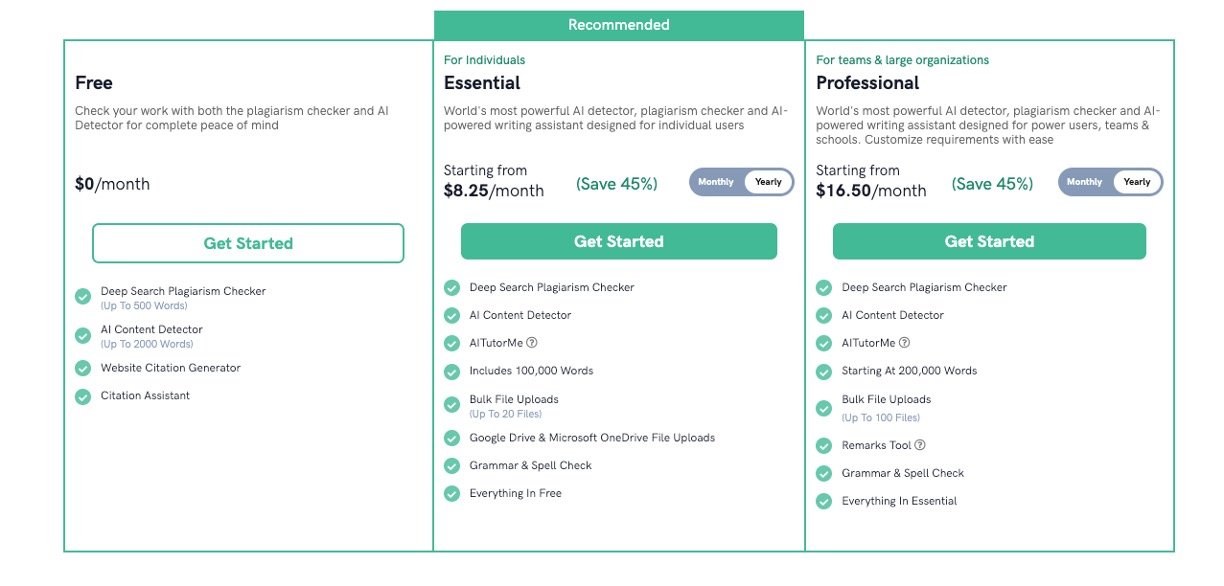Click the Essential plan heading

(482, 83)
